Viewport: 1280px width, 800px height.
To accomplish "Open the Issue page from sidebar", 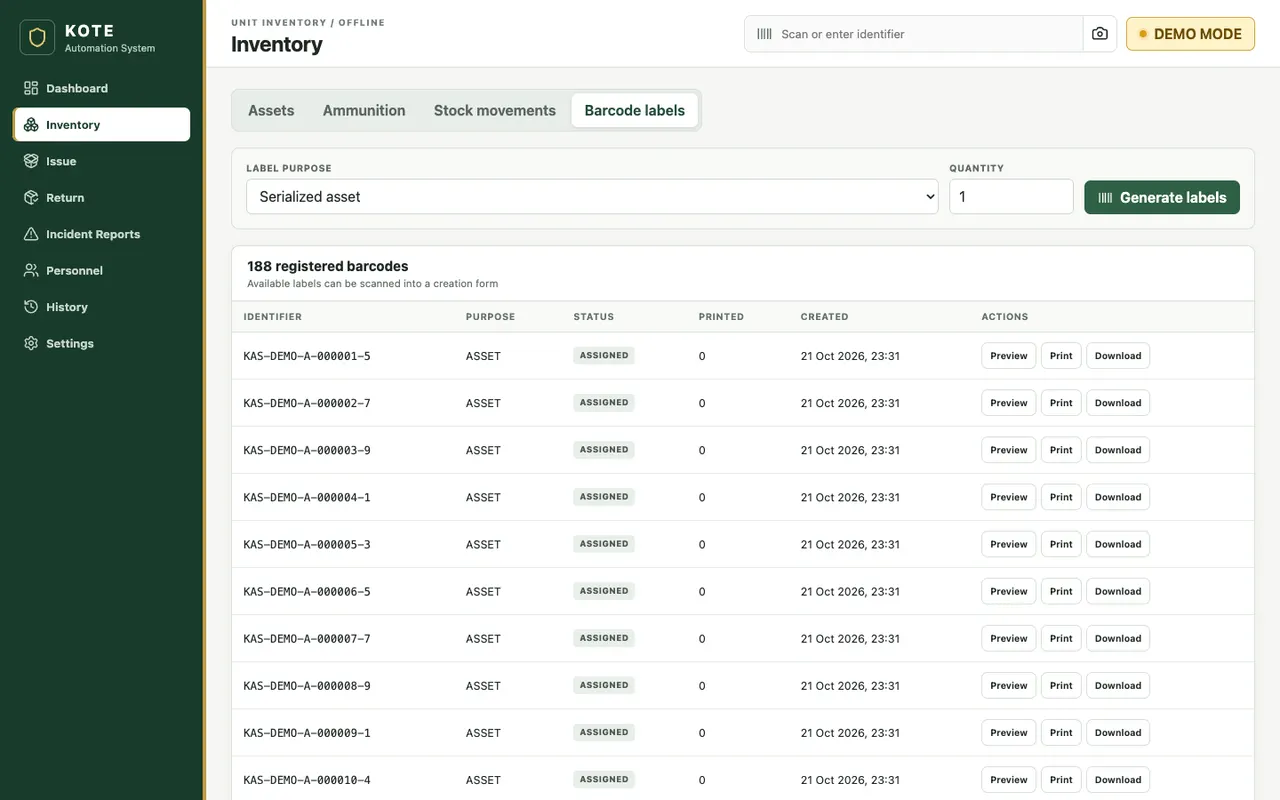I will pos(101,161).
